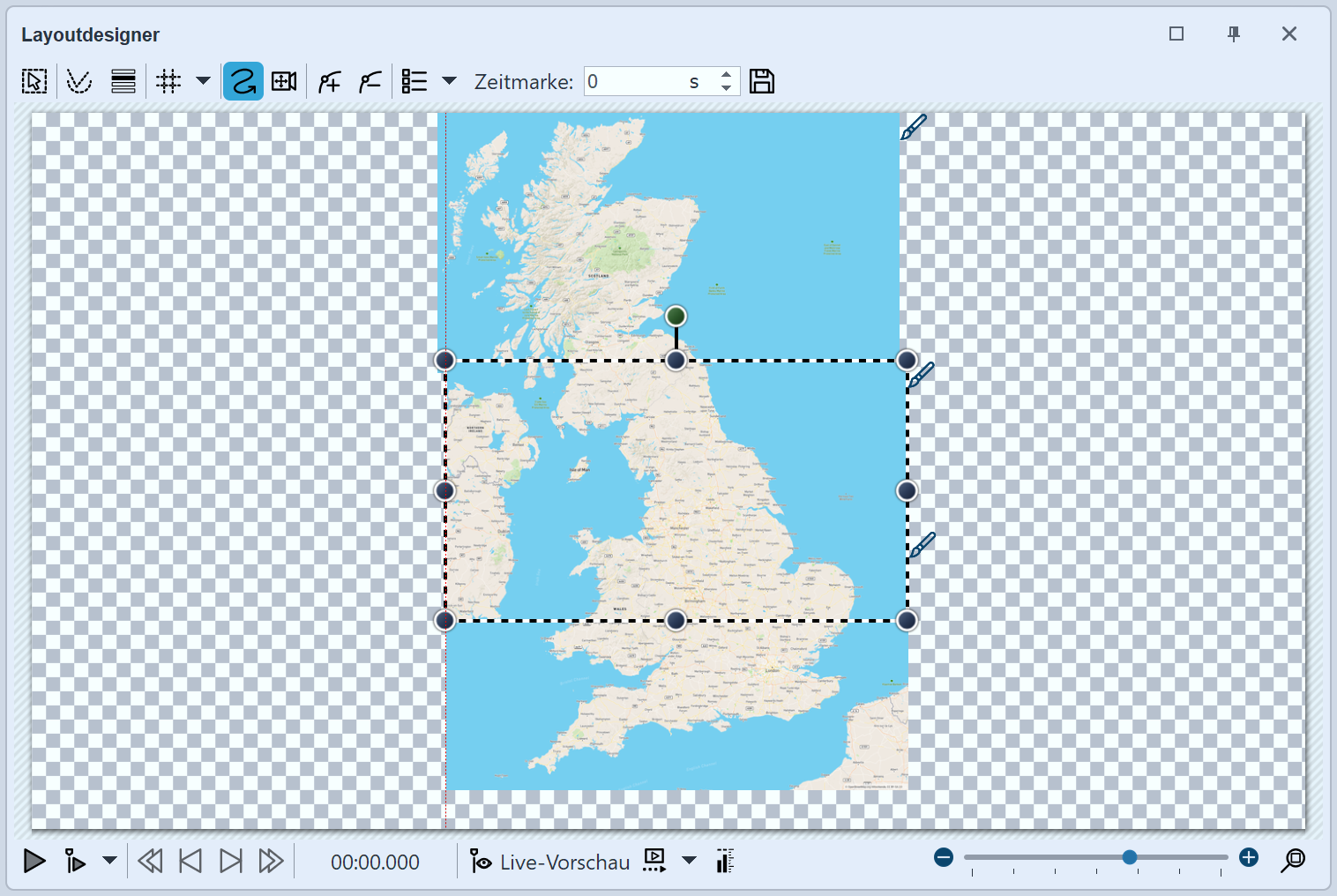Toggle the motion path tool
The width and height of the screenshot is (1337, 896).
[243, 82]
